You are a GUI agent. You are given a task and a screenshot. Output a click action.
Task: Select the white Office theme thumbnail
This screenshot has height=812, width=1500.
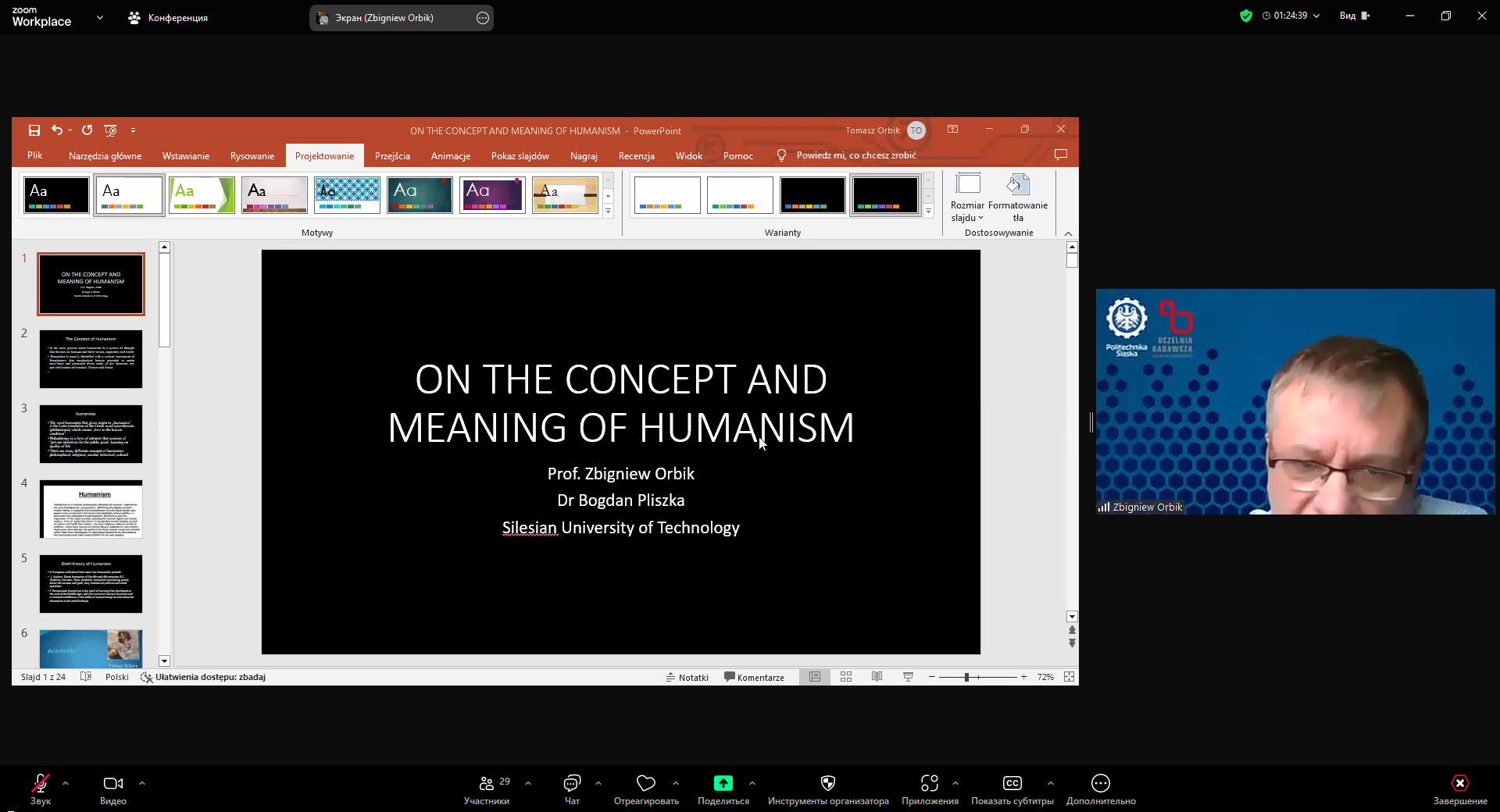[129, 195]
